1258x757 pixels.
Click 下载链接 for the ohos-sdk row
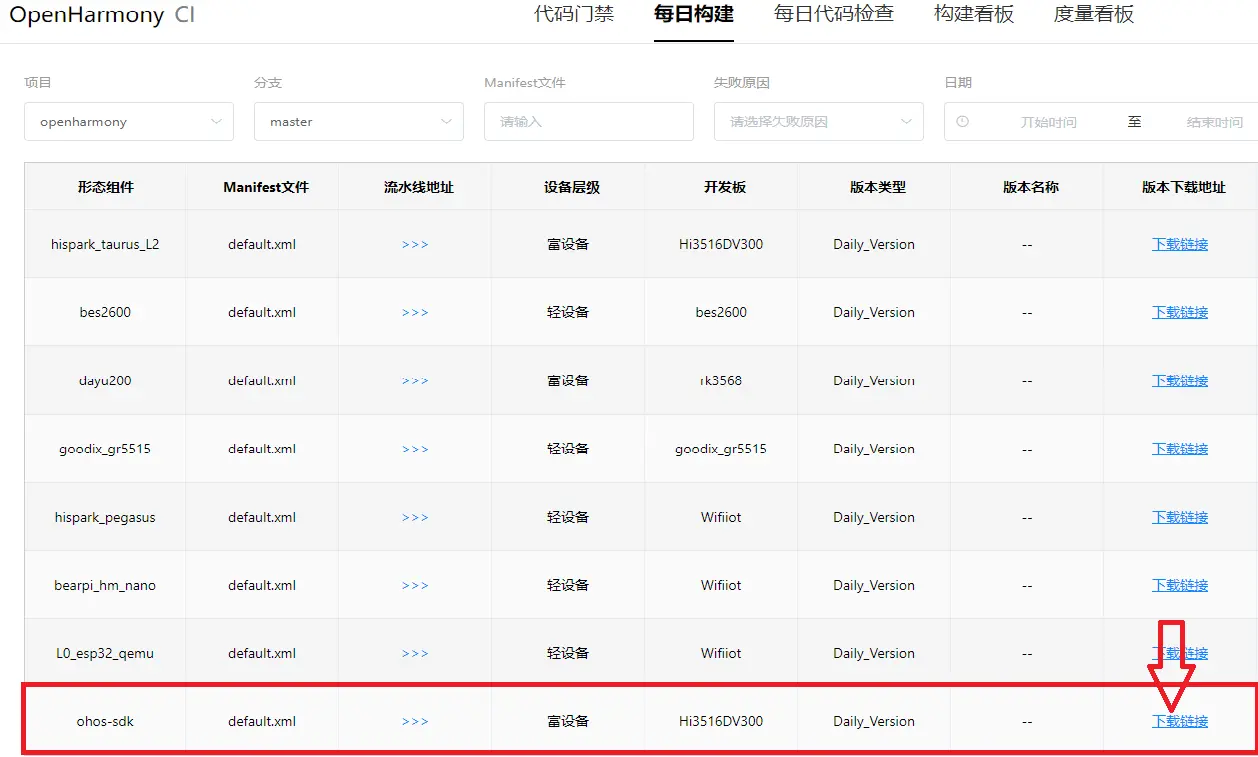1180,721
